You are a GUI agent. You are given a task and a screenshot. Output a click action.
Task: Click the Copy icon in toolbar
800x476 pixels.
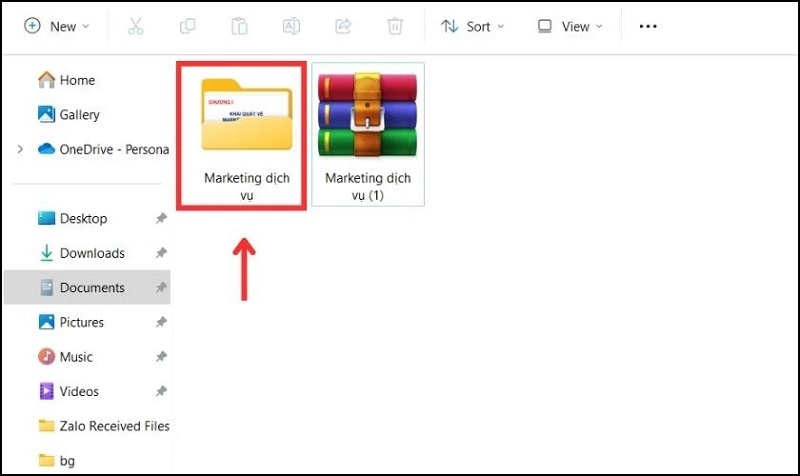tap(187, 27)
